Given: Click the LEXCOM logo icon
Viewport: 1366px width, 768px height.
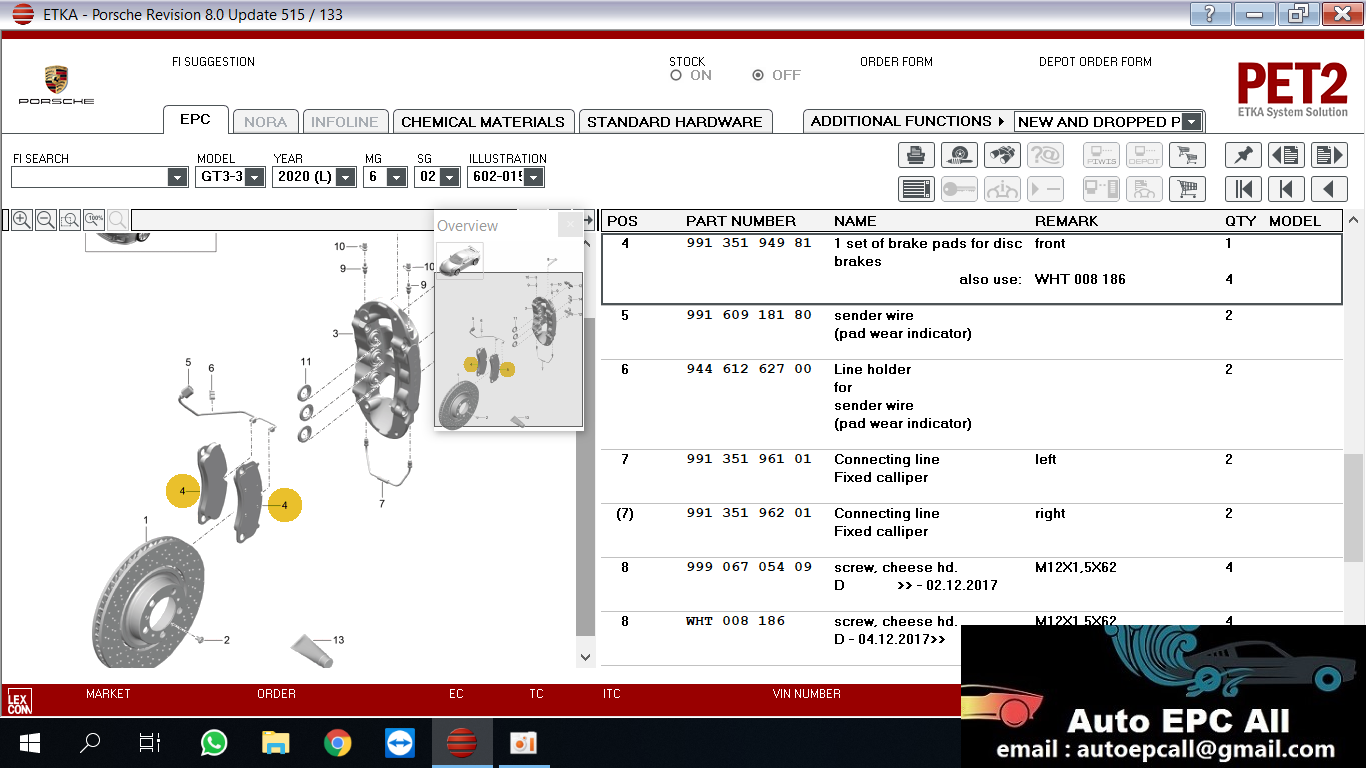Looking at the screenshot, I should 19,701.
